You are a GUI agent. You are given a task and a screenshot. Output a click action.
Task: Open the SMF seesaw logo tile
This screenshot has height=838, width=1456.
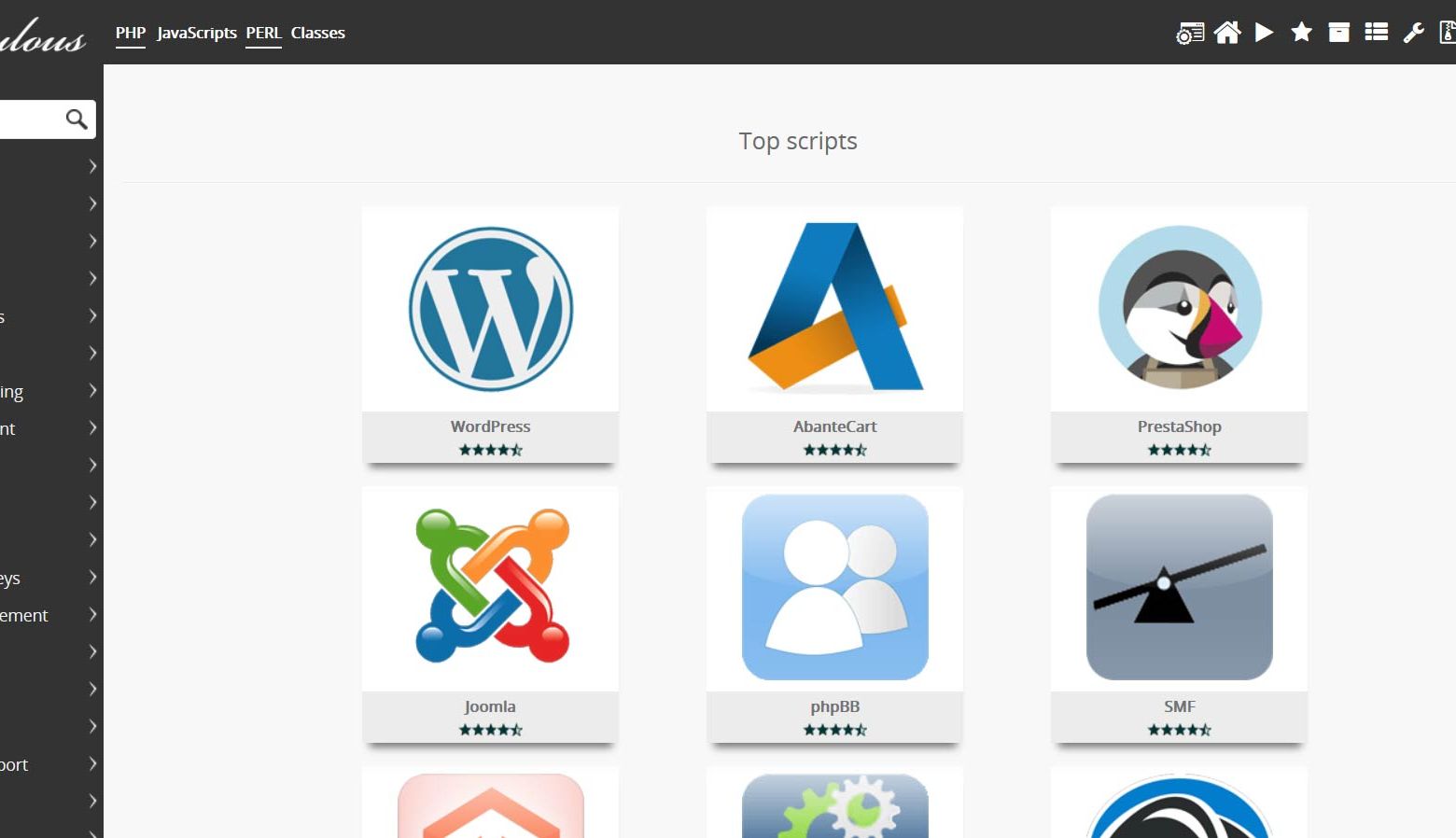pyautogui.click(x=1180, y=587)
